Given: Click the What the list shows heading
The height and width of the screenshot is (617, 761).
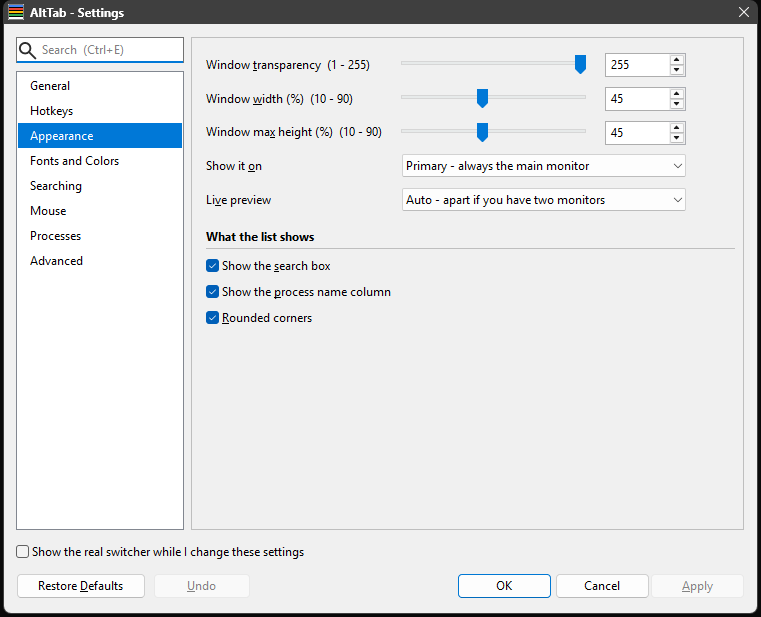Looking at the screenshot, I should 260,237.
